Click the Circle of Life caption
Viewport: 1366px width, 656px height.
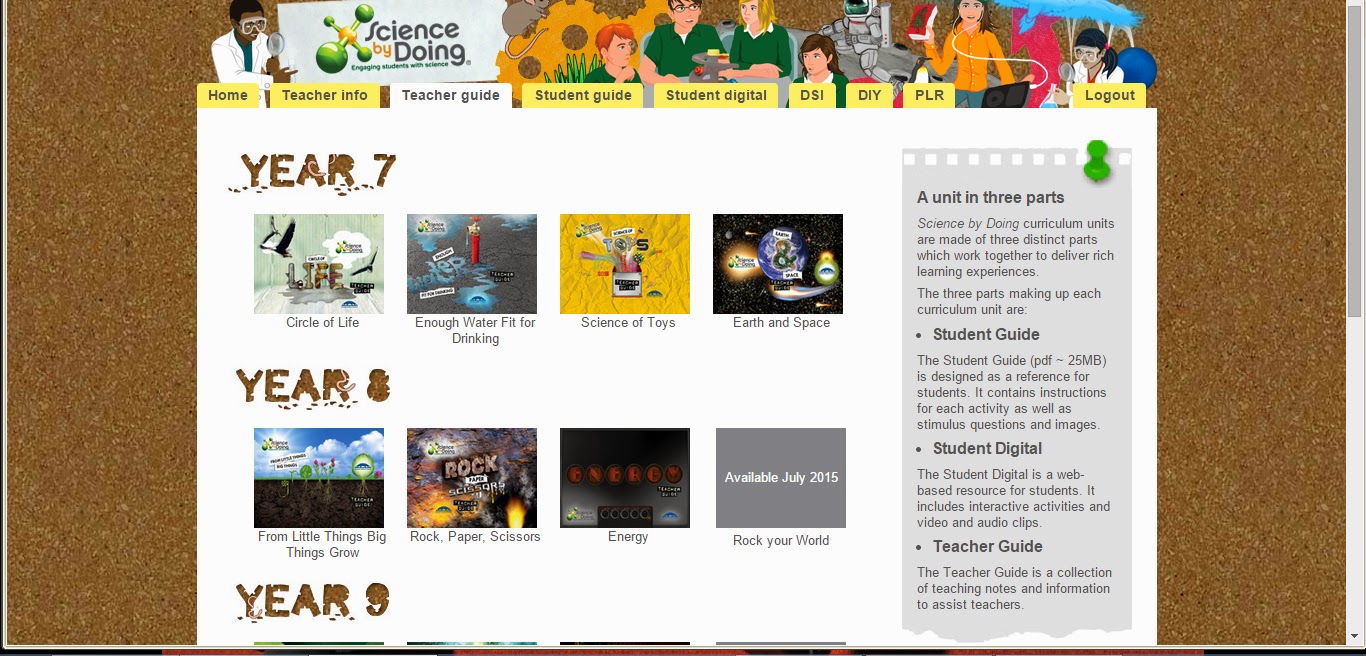point(322,323)
